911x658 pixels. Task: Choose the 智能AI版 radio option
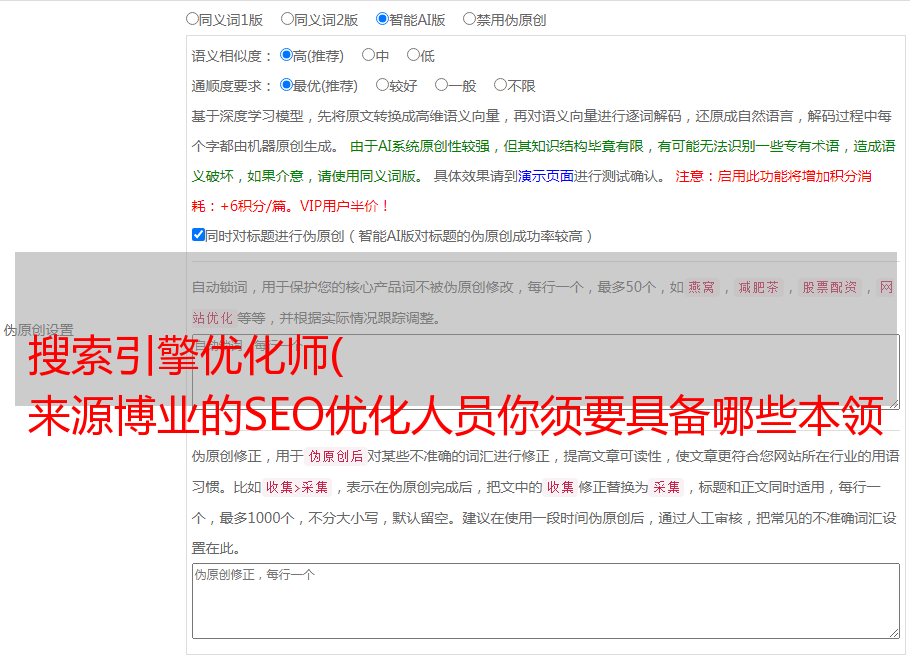tap(382, 19)
